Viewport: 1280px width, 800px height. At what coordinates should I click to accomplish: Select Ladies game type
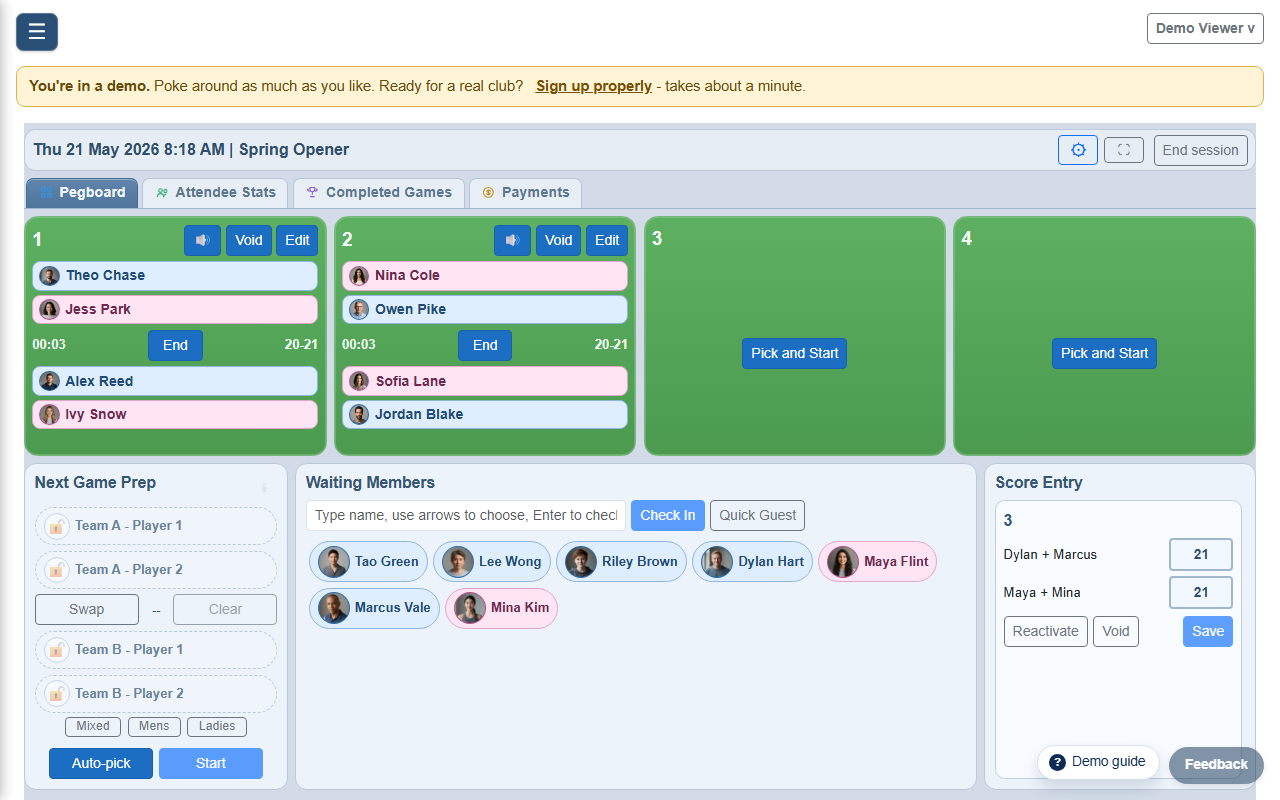point(217,727)
